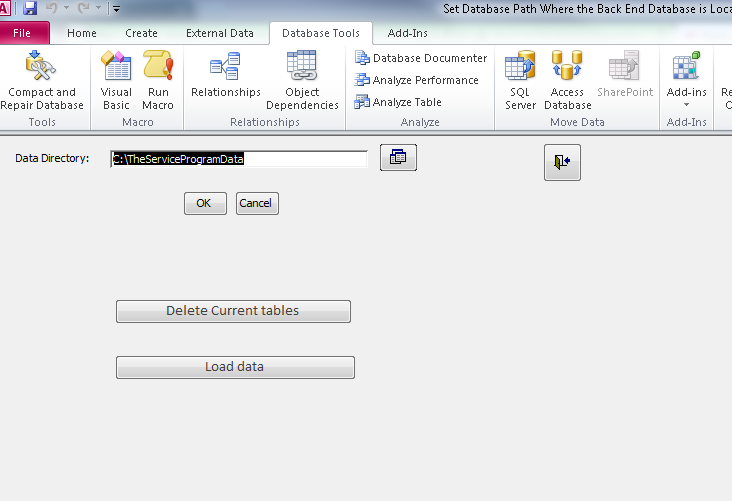
Task: Click the Run Macro icon
Action: pos(158,65)
